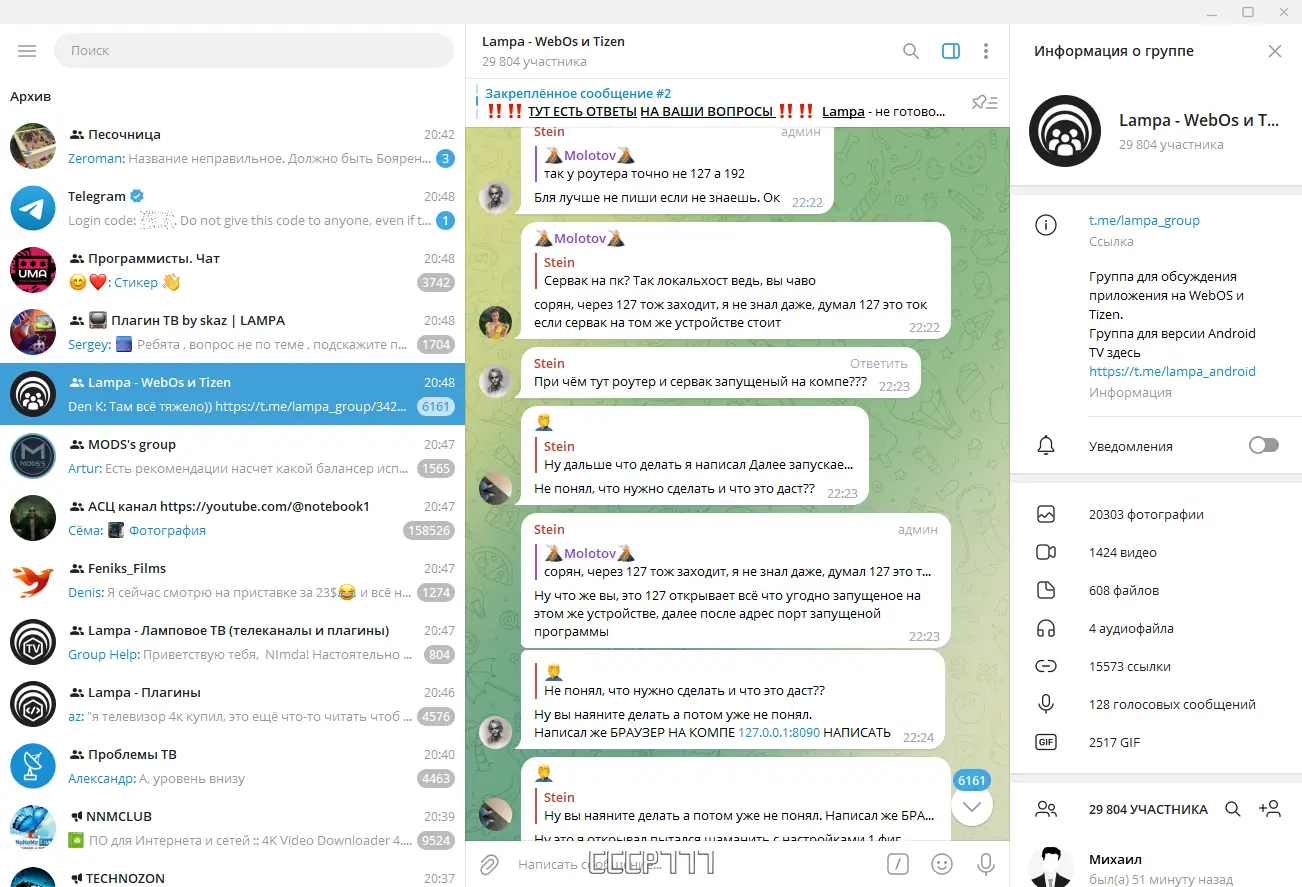The image size is (1302, 887).
Task: Open the three-dot chat menu
Action: point(986,50)
